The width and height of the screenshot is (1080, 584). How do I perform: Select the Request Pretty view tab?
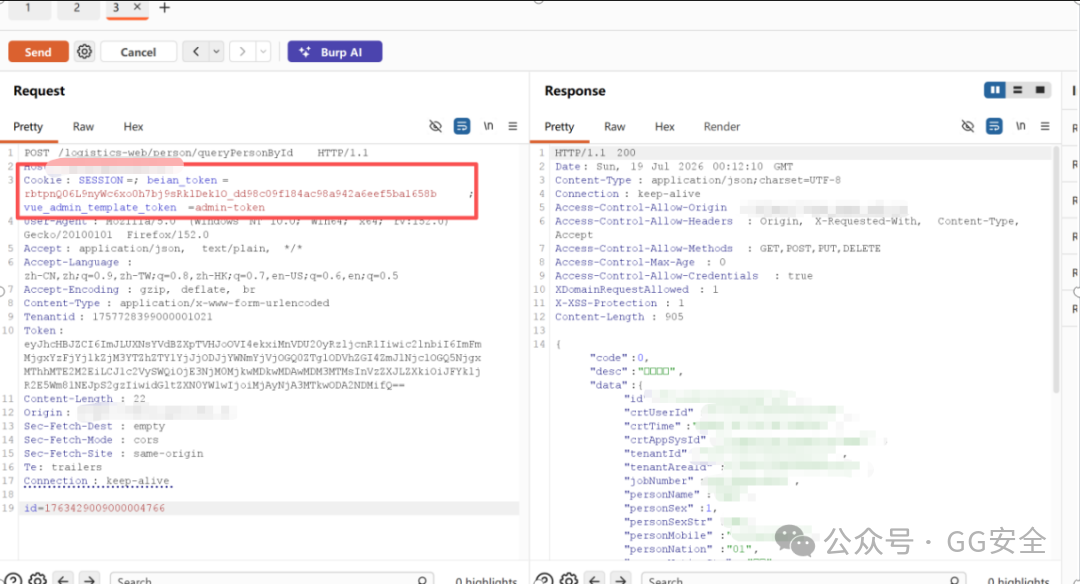point(28,127)
